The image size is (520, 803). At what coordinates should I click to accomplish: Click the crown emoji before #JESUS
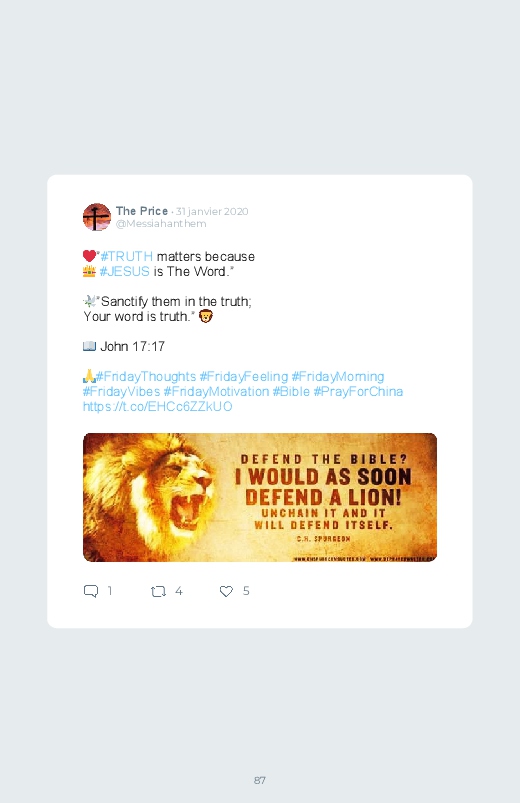tap(89, 271)
